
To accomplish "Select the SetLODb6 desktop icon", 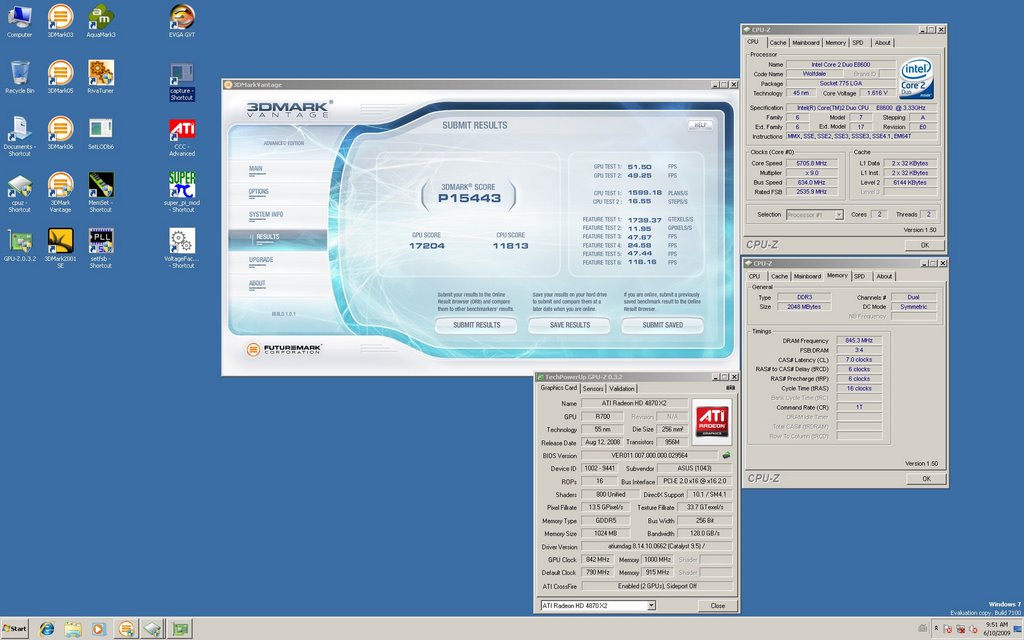I will coord(101,133).
